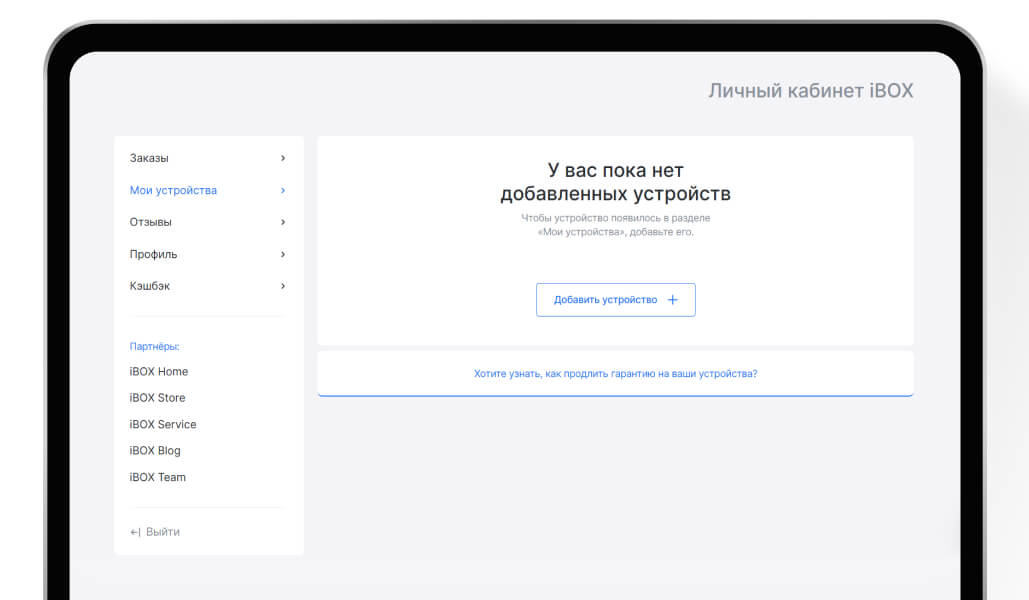The width and height of the screenshot is (1029, 600).
Task: Click the chevron next to Заказы
Action: tap(283, 158)
